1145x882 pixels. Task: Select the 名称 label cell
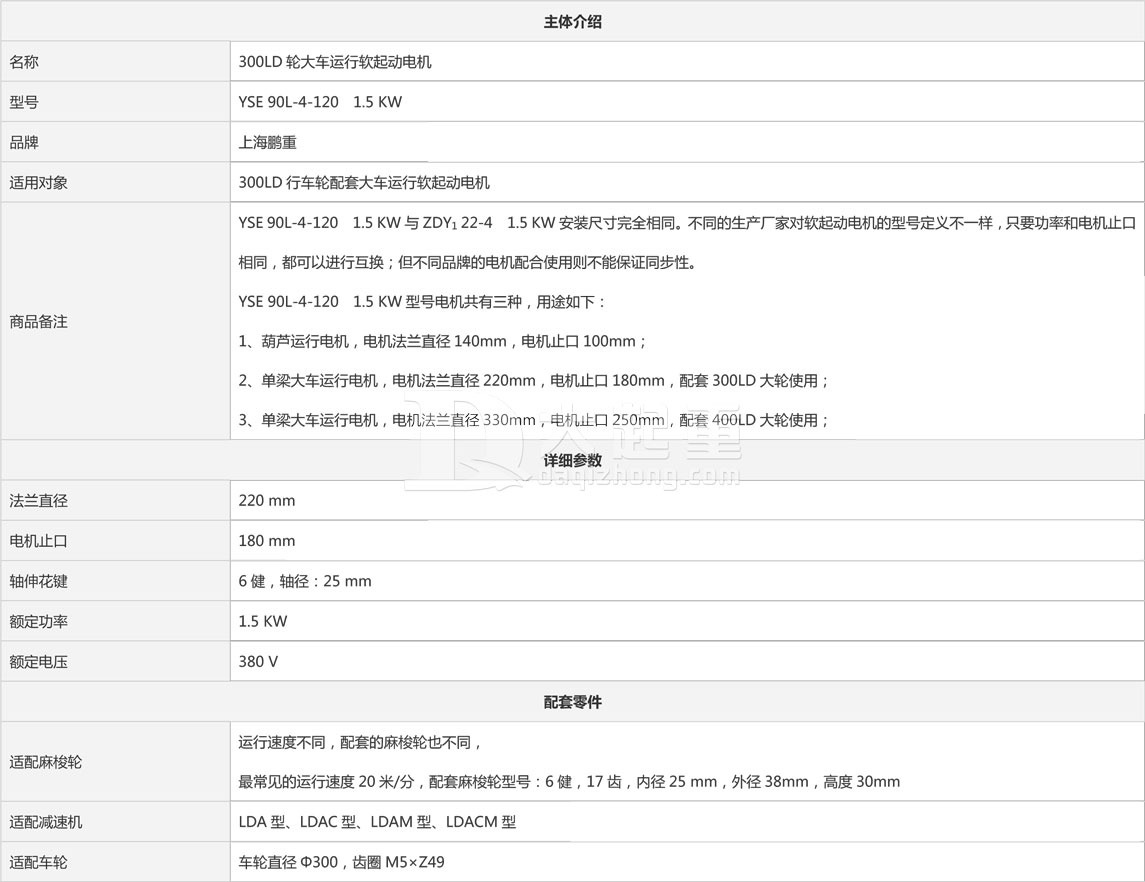(115, 61)
